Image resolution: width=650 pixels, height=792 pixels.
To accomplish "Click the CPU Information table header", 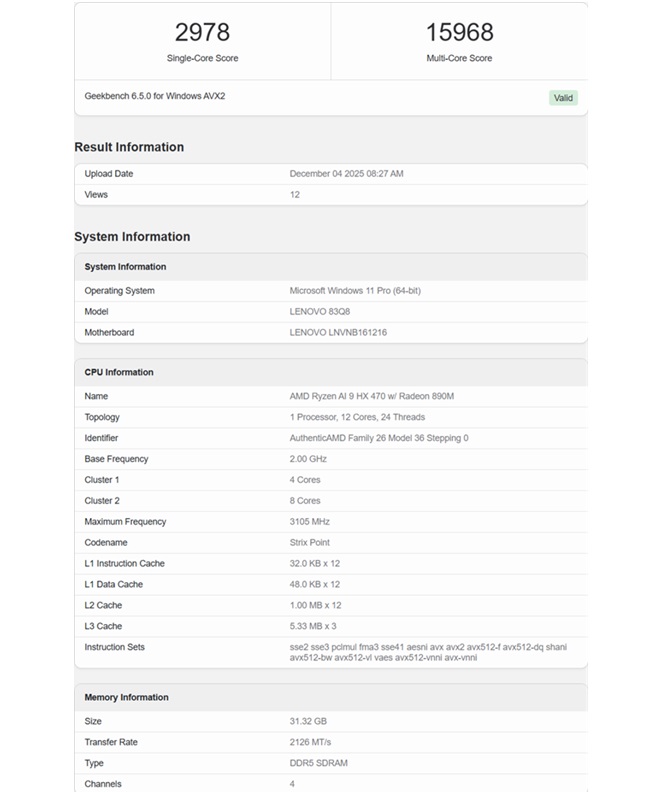I will point(119,372).
